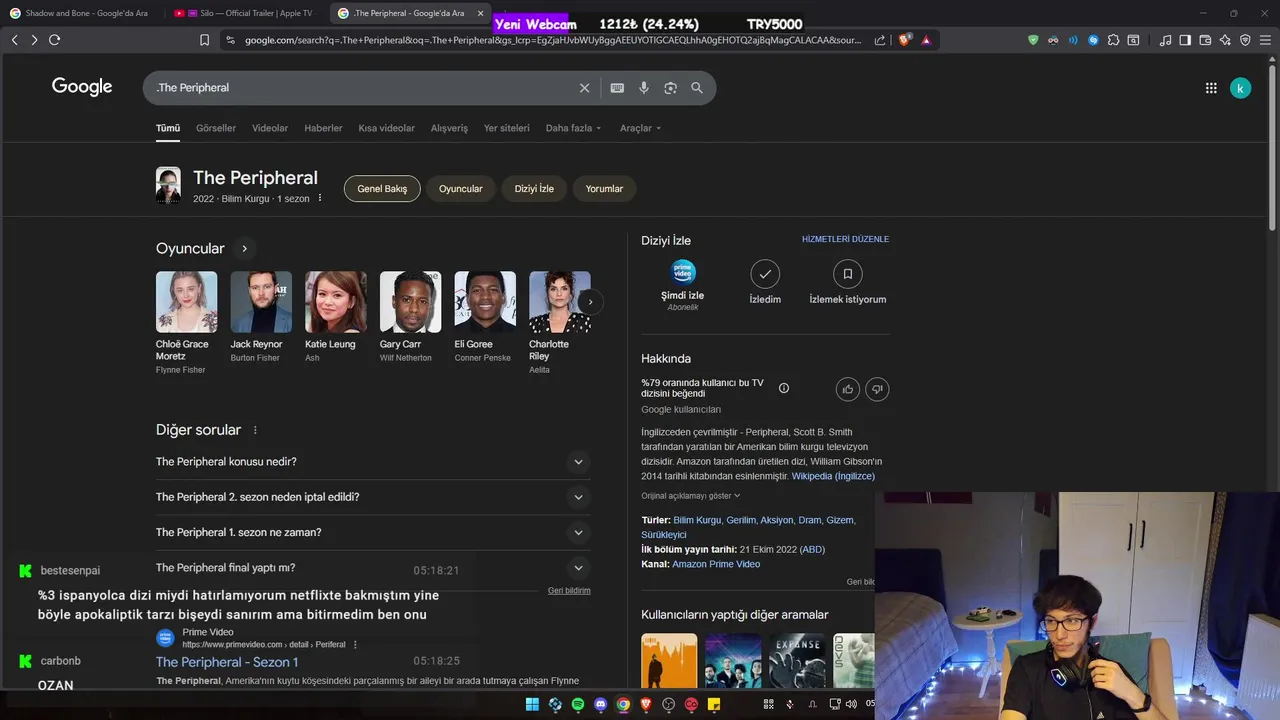Open OBS Studio from the taskbar
Viewport: 1280px width, 720px height.
(669, 705)
